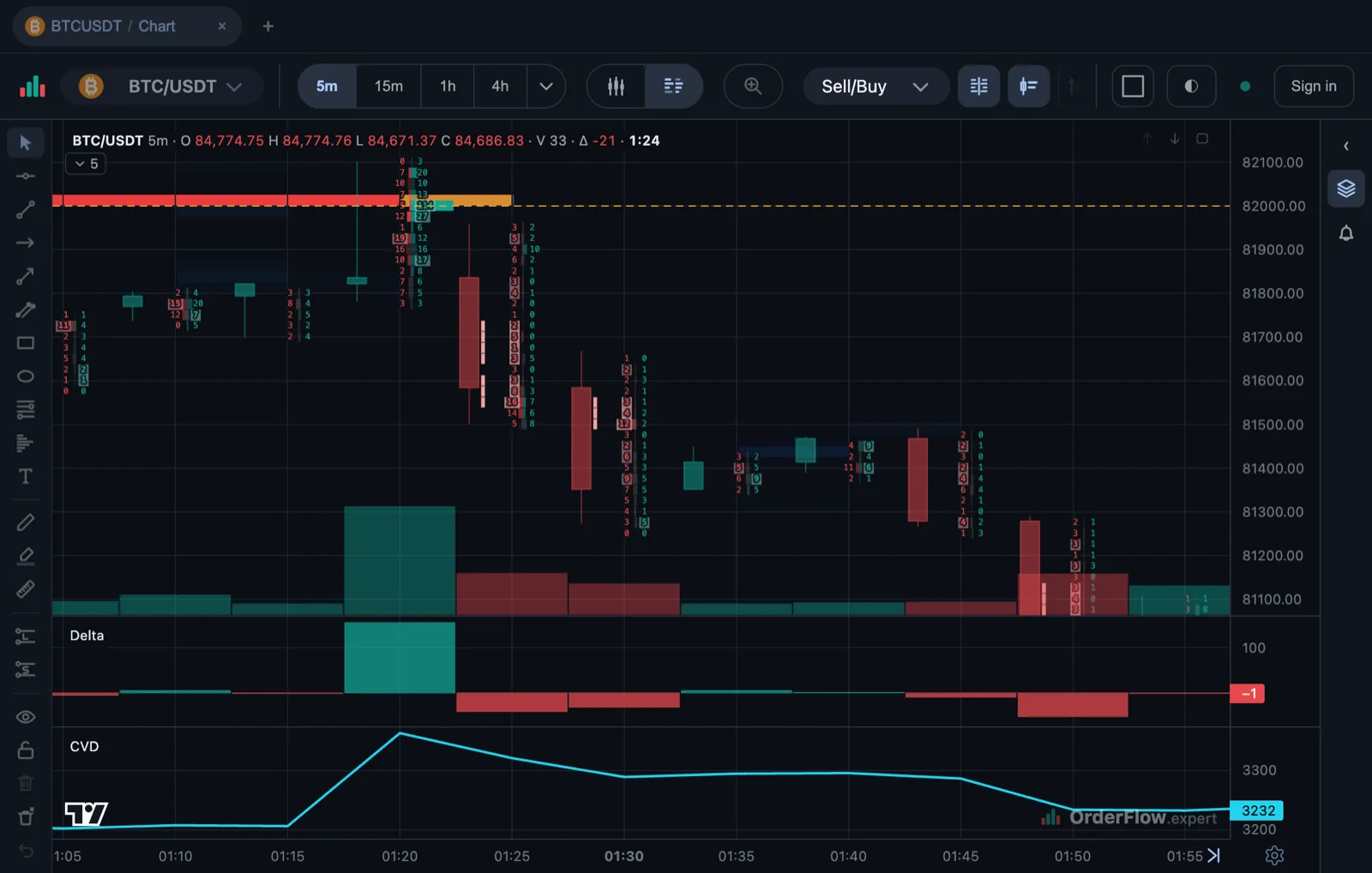Select the text annotation tool

click(x=26, y=477)
